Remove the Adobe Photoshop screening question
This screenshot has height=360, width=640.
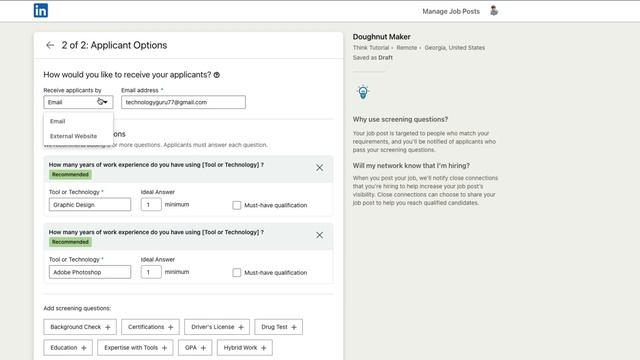320,235
